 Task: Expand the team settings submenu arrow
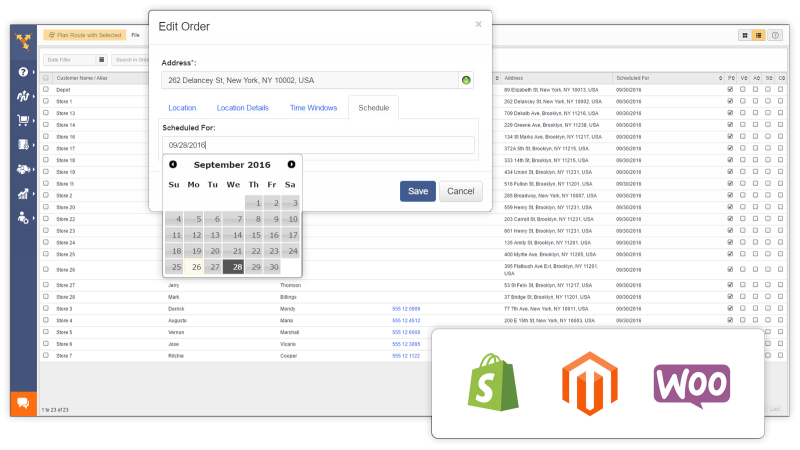coord(34,218)
